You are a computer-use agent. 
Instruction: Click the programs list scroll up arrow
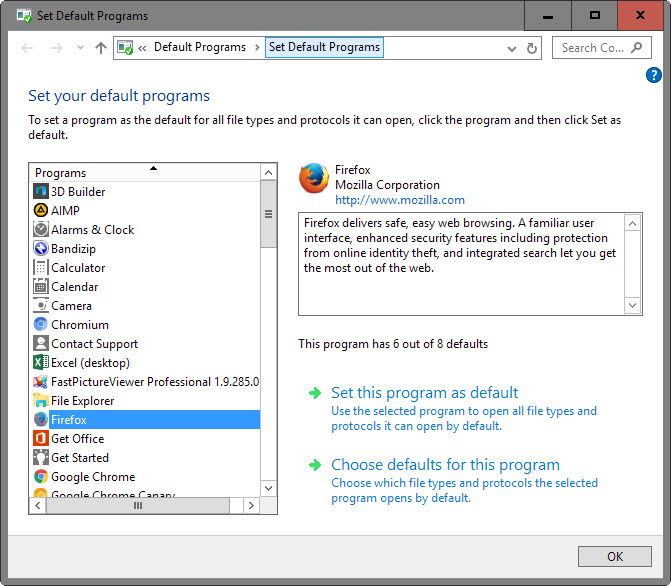(268, 173)
